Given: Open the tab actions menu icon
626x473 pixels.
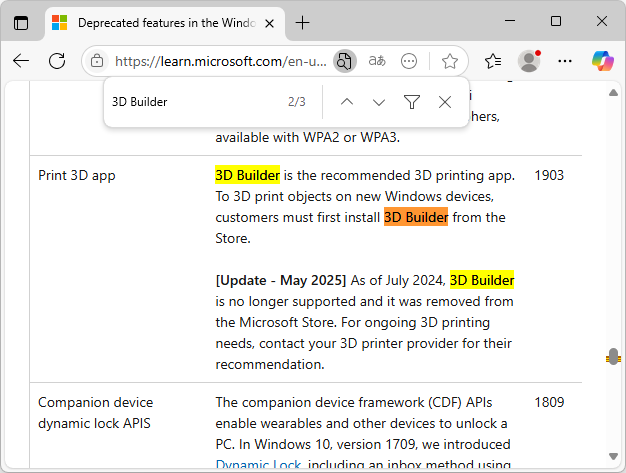Looking at the screenshot, I should (21, 23).
